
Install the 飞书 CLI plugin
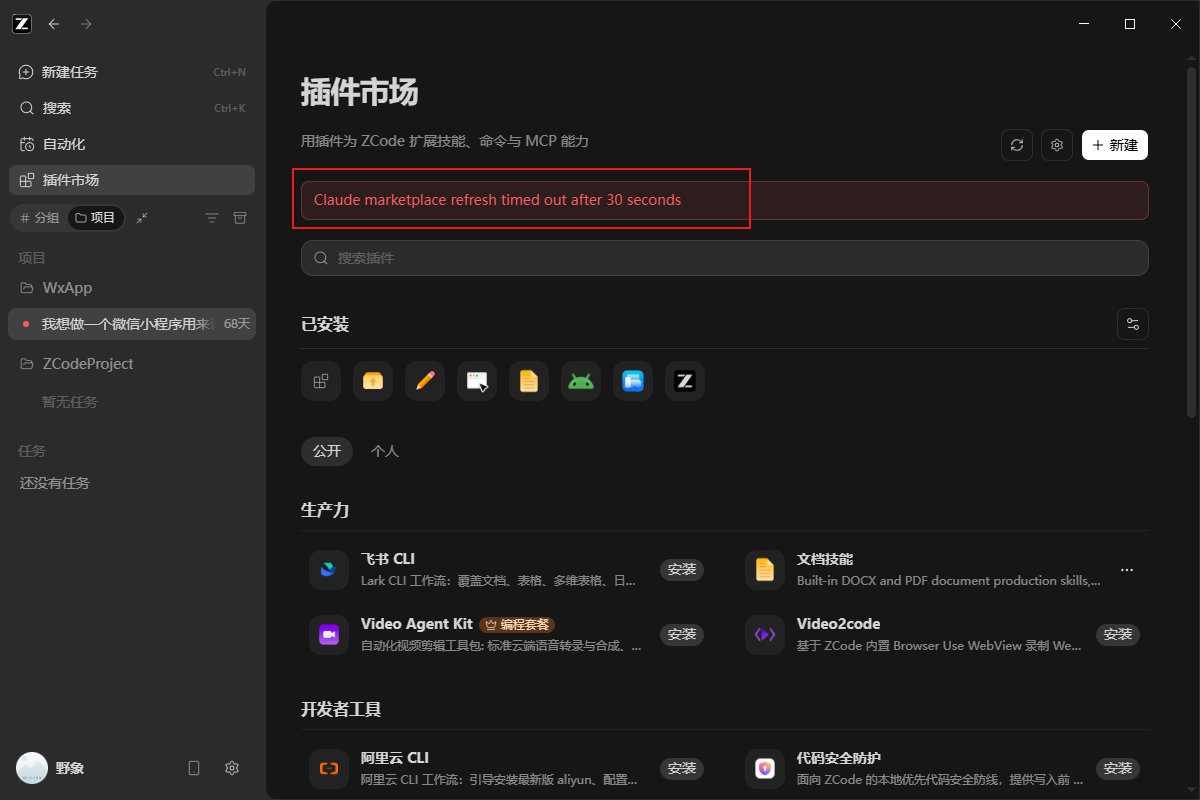tap(682, 570)
